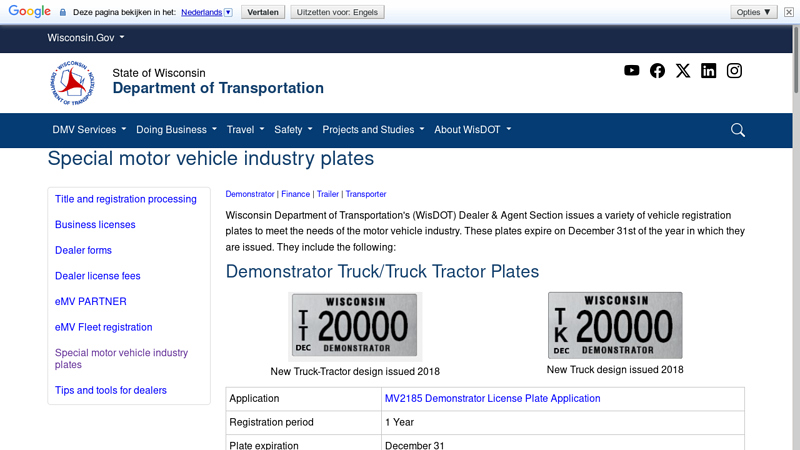Open the Opties dropdown button
This screenshot has width=800, height=450.
pyautogui.click(x=754, y=12)
